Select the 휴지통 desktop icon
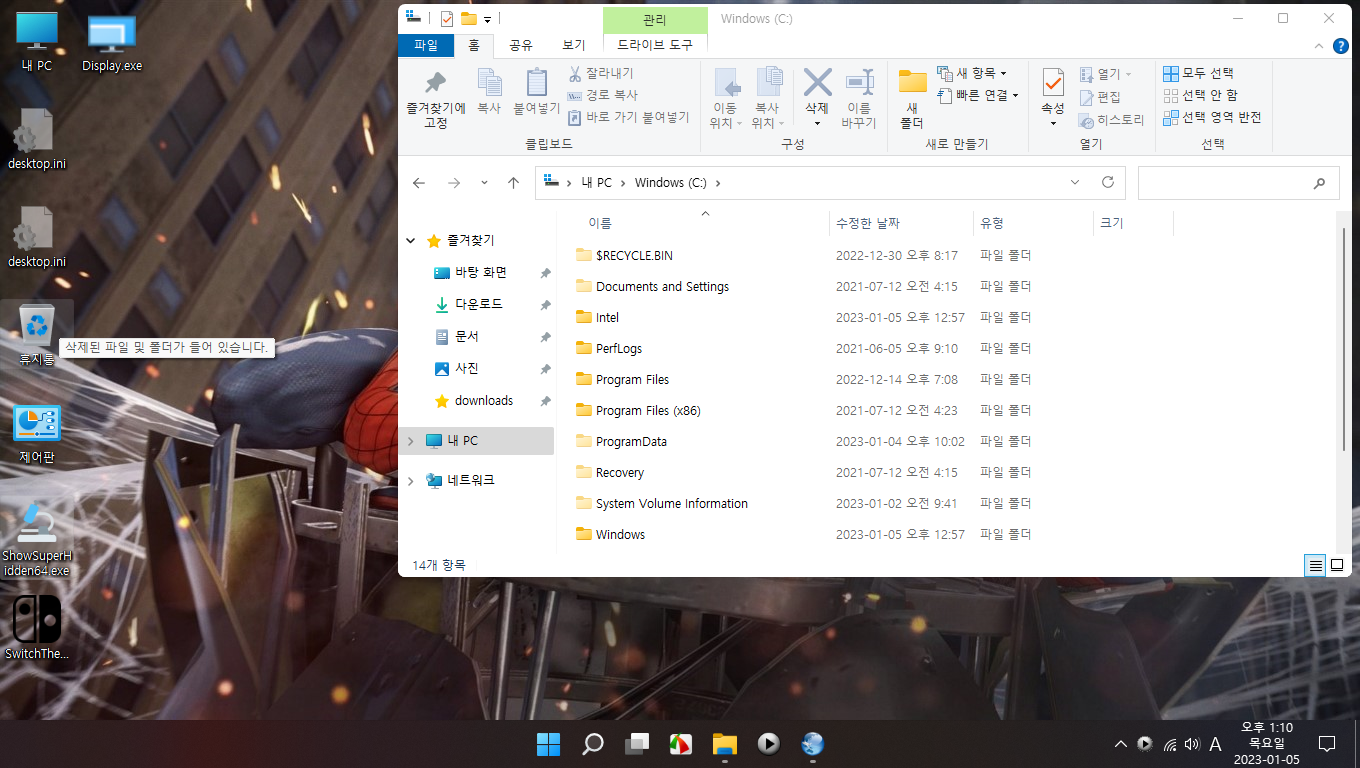The width and height of the screenshot is (1360, 768). click(x=37, y=335)
